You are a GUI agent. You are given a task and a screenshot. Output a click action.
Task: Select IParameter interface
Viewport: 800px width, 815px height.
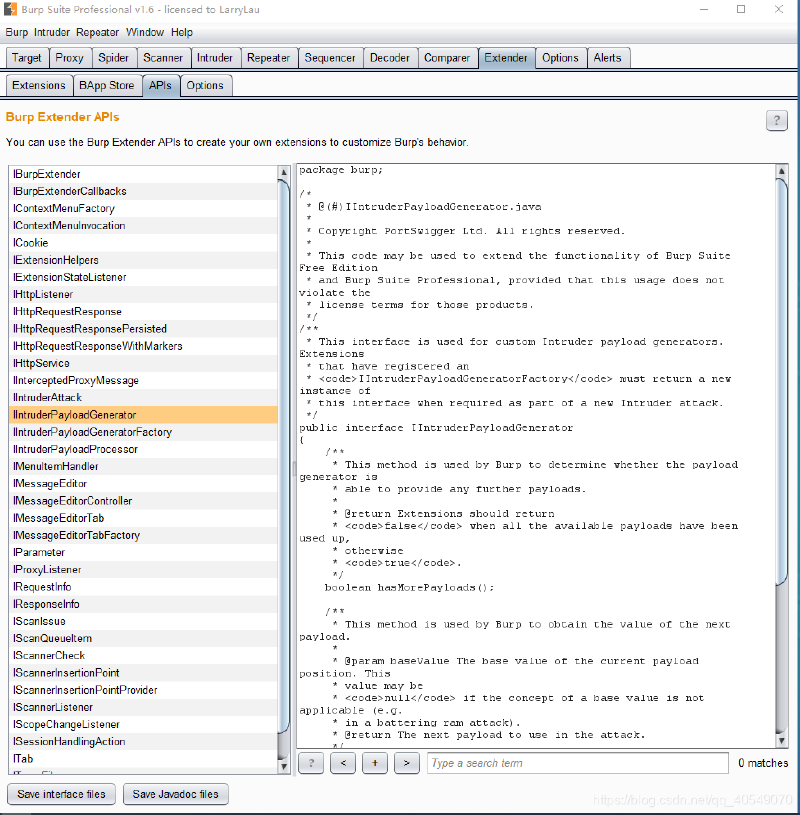(143, 552)
